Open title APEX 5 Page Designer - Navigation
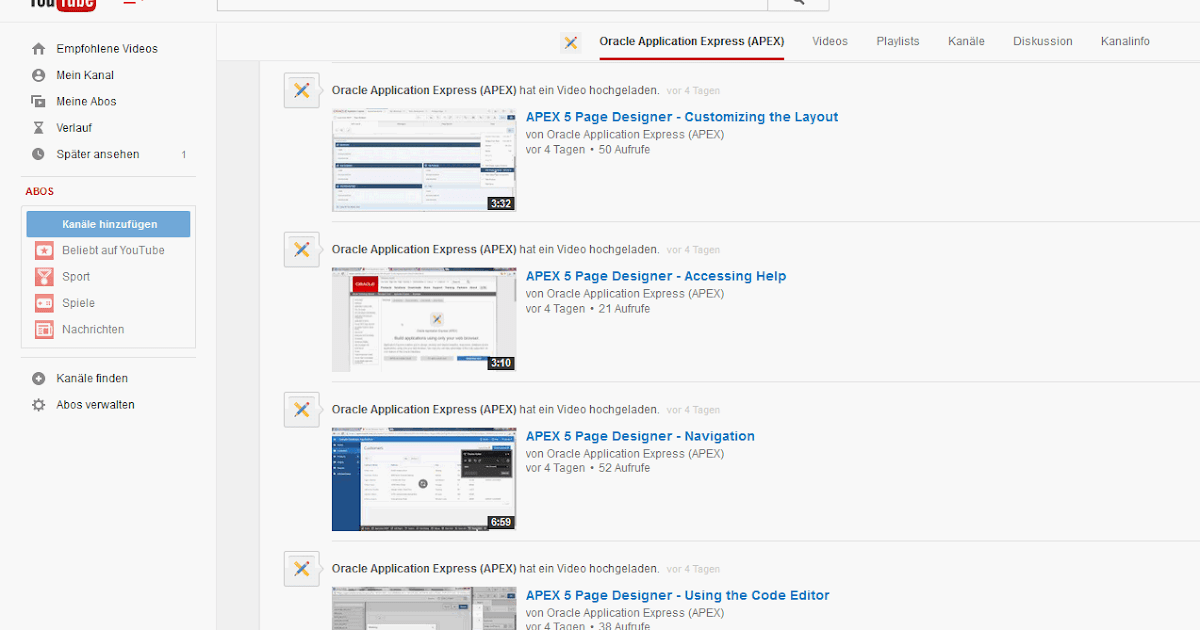The width and height of the screenshot is (1200, 630). [x=640, y=436]
